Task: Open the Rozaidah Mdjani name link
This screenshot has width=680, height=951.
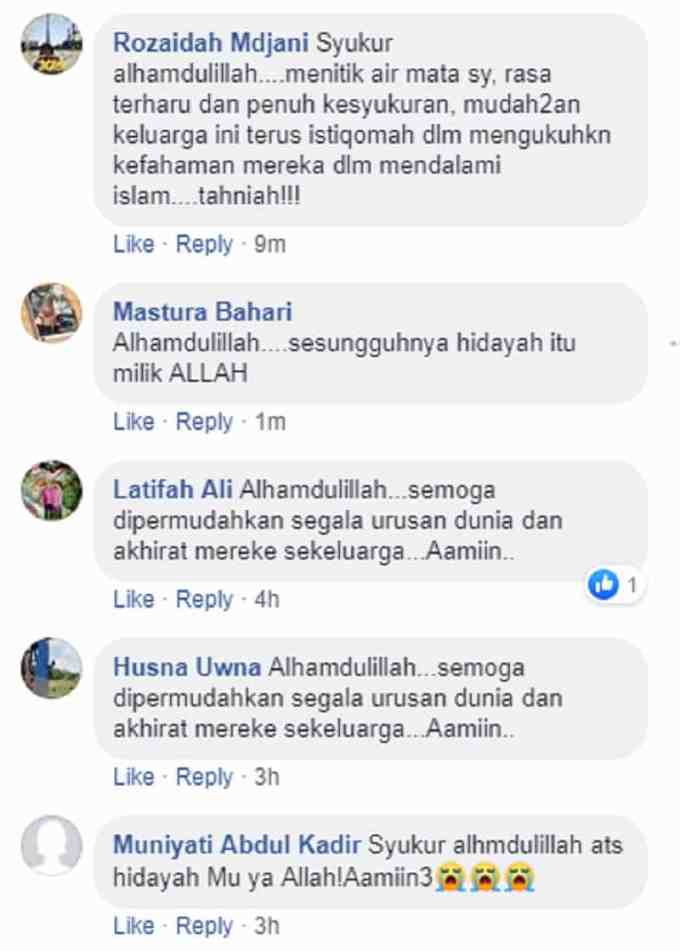Action: (211, 43)
